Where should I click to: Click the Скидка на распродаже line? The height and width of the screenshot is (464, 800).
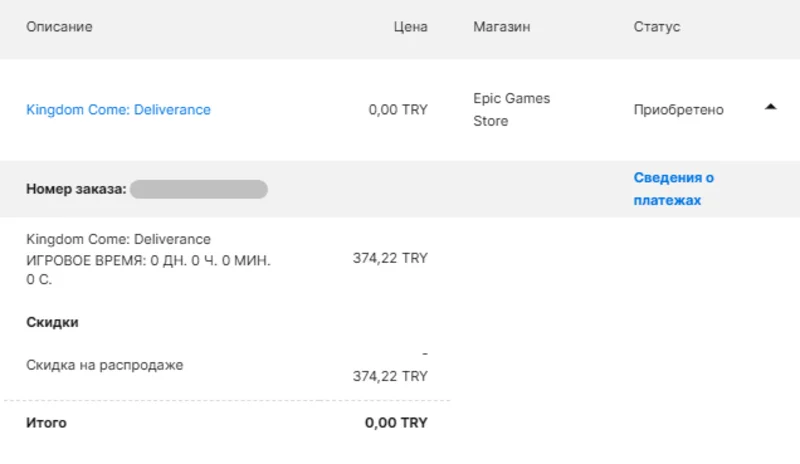[104, 365]
